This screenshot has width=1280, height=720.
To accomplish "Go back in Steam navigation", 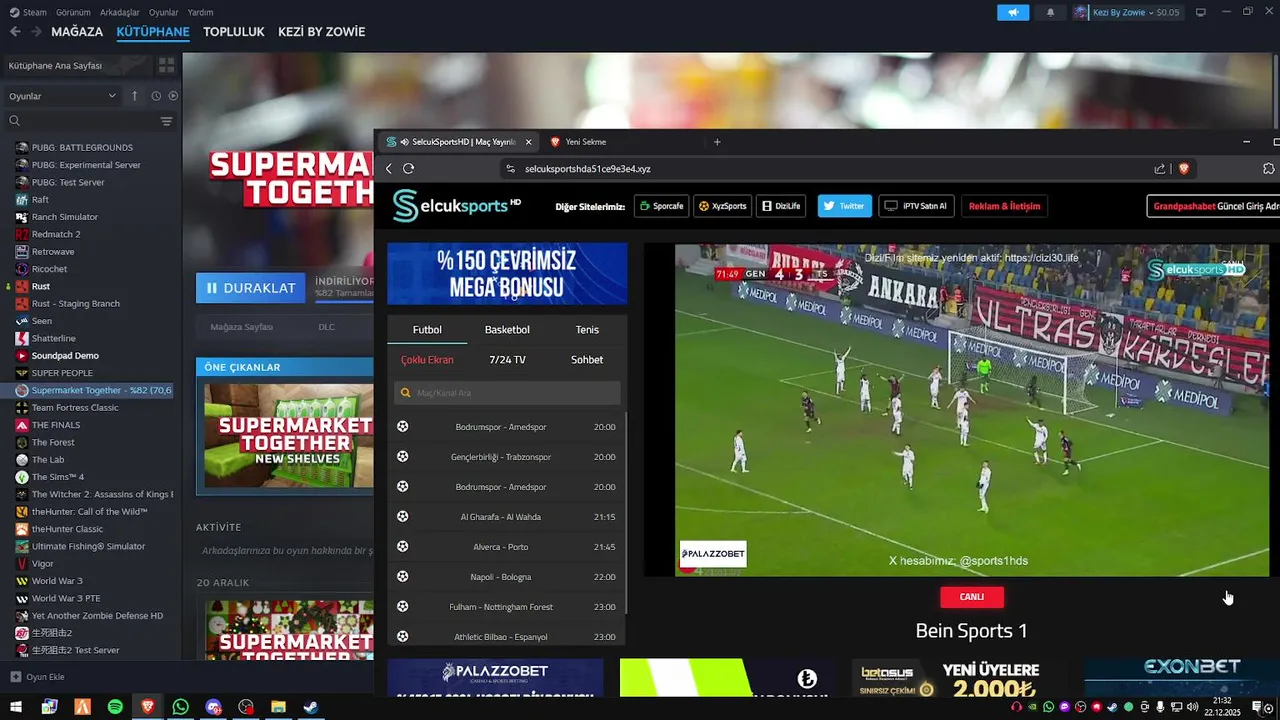I will (15, 32).
